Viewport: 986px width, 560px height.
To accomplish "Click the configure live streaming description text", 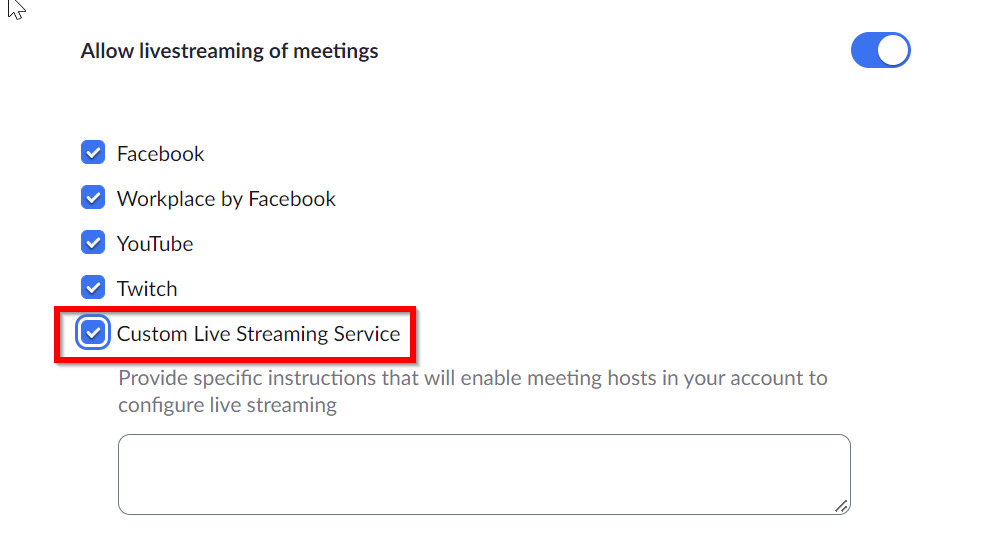I will coord(228,405).
